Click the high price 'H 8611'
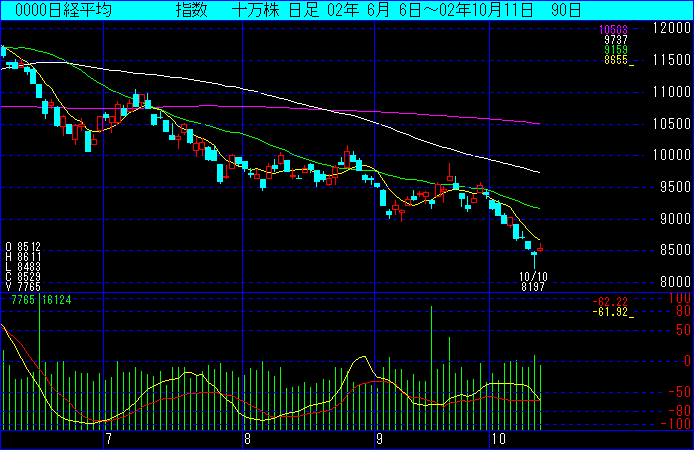The width and height of the screenshot is (694, 450). [23, 257]
